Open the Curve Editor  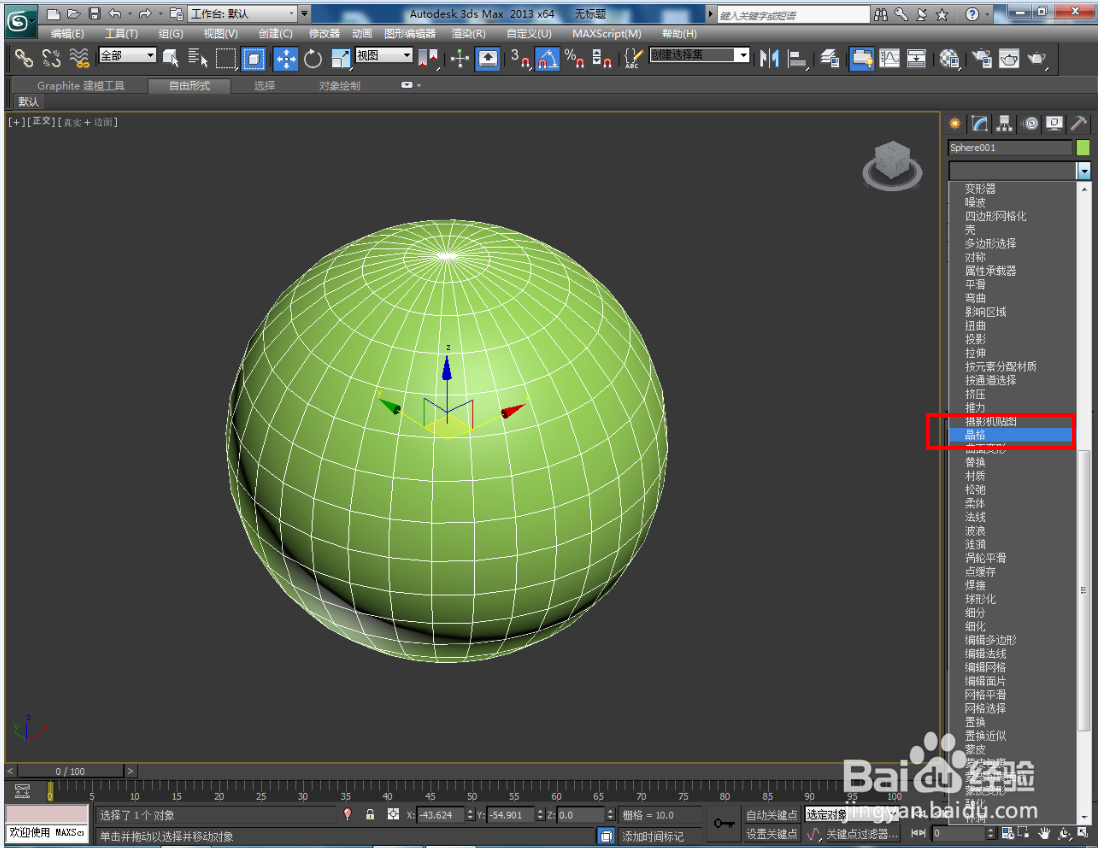[889, 58]
